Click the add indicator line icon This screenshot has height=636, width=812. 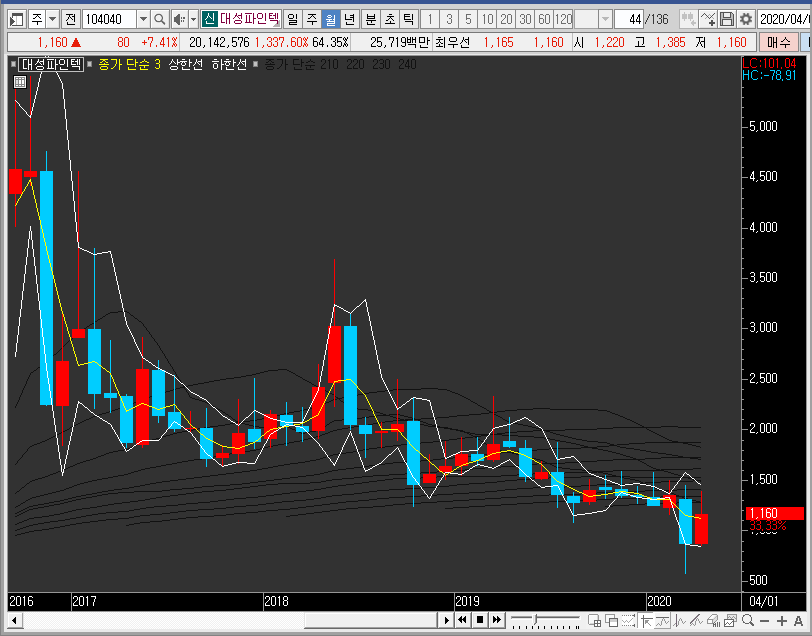707,20
